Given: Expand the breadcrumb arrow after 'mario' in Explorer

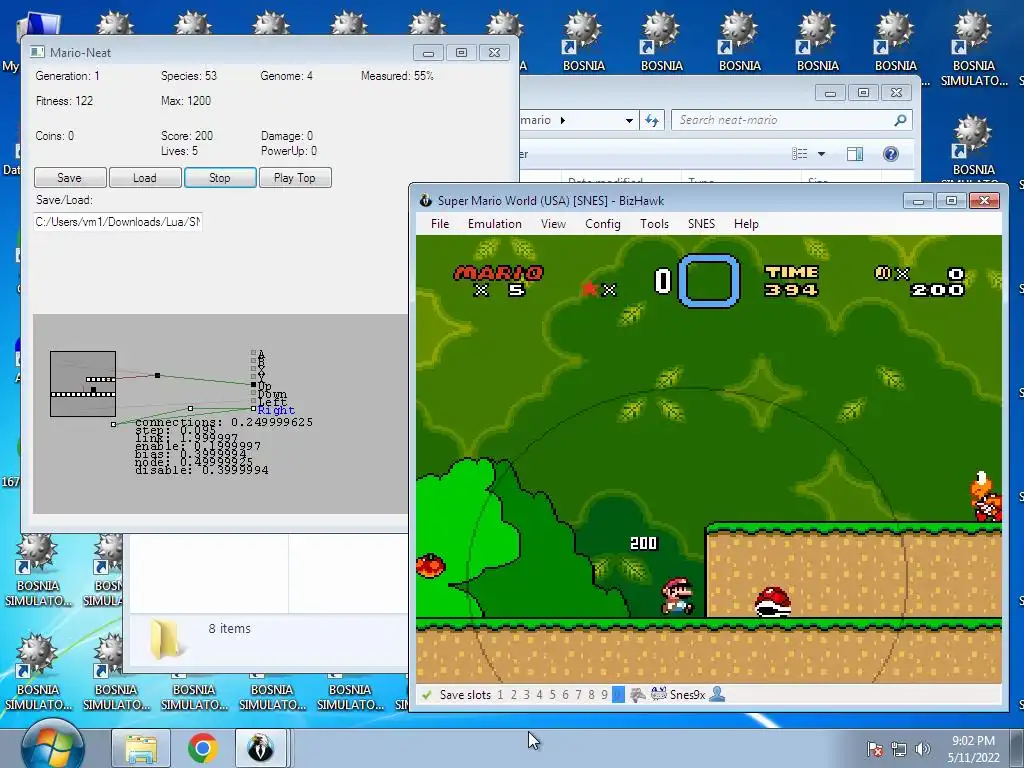Looking at the screenshot, I should (563, 120).
